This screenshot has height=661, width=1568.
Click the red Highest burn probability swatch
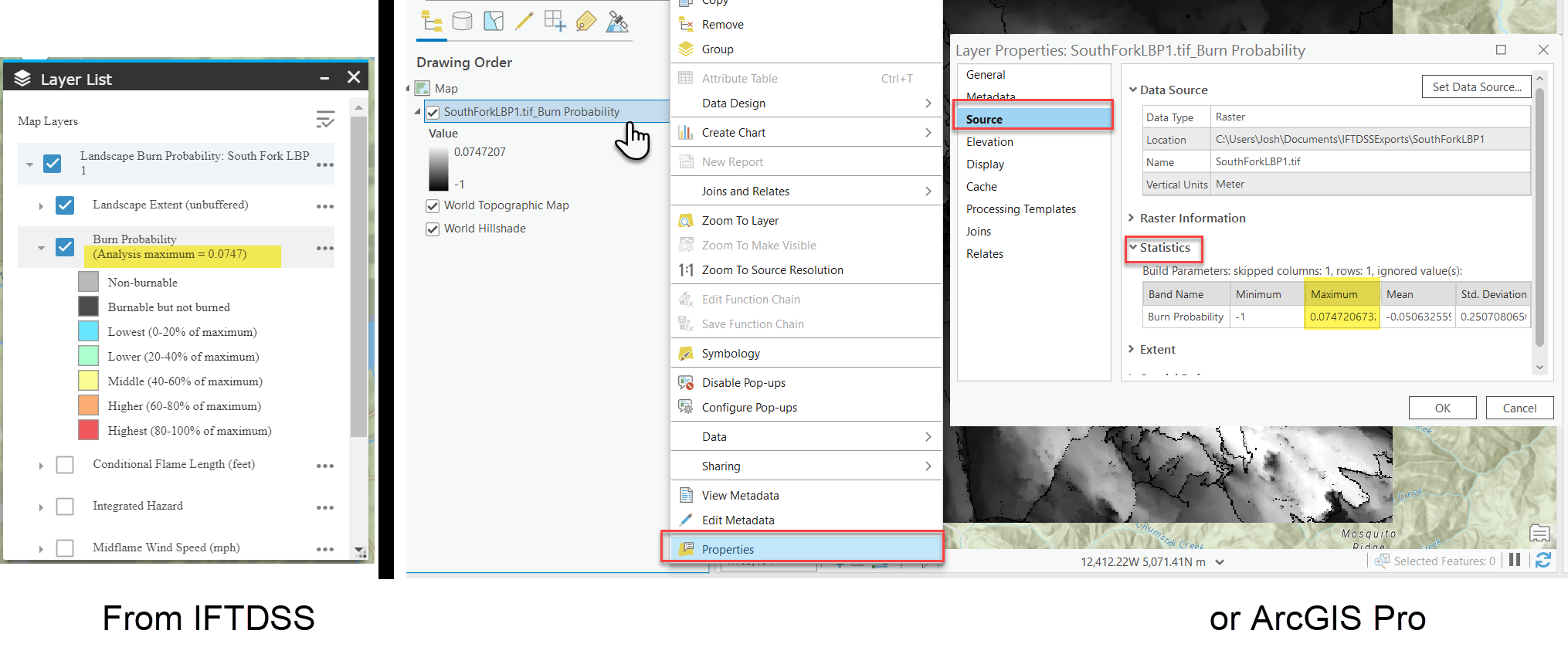88,430
